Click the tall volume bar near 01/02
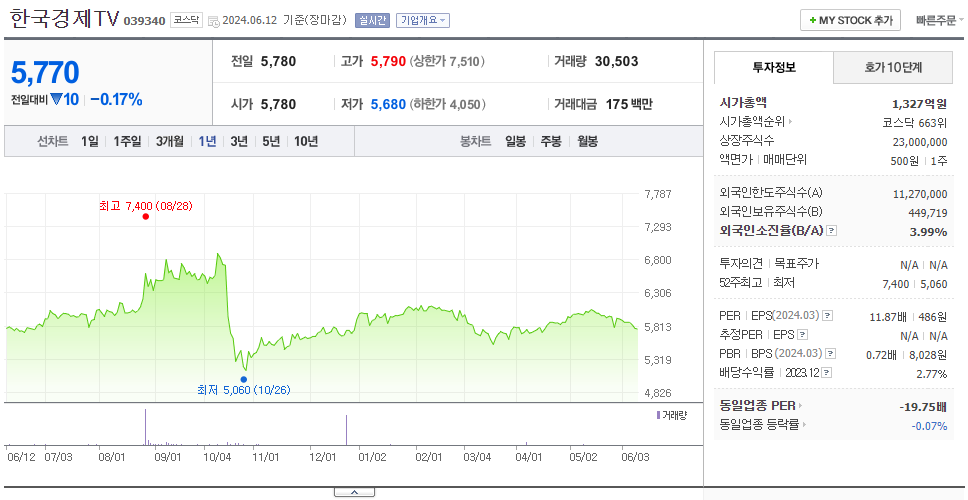The width and height of the screenshot is (968, 500). point(346,430)
